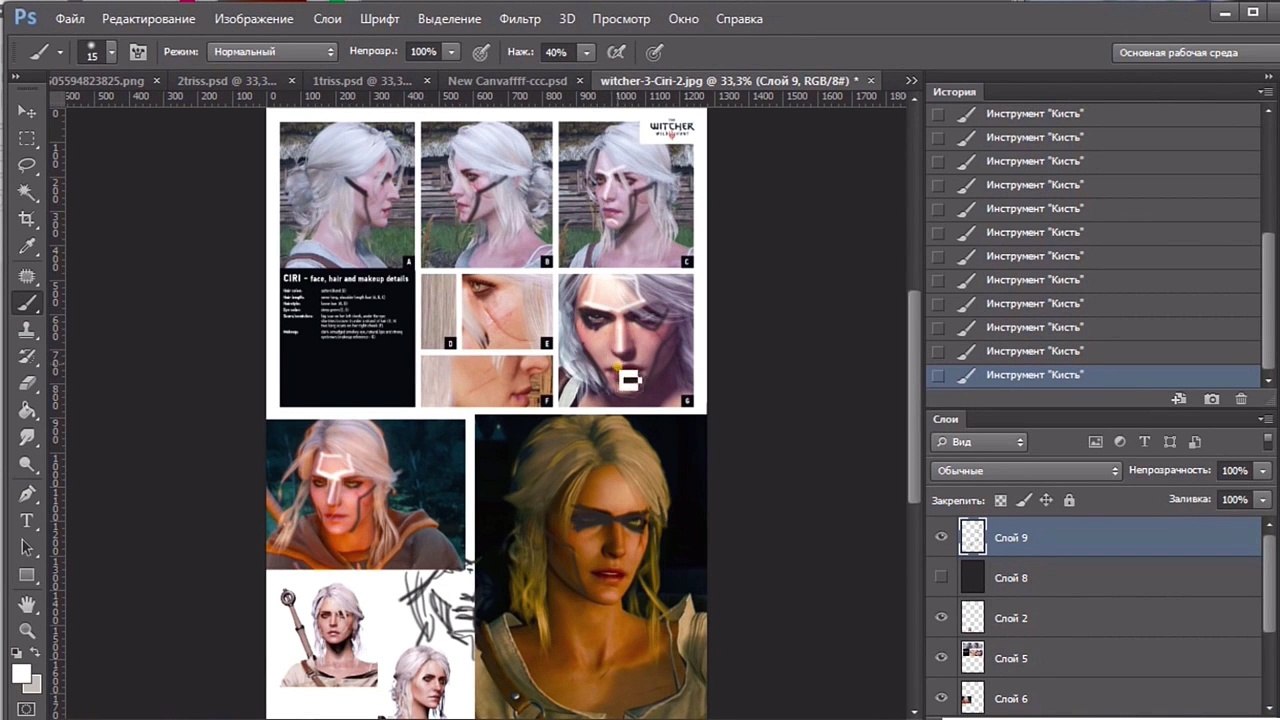Show hidden layer Слой 8
This screenshot has height=720, width=1280.
941,578
